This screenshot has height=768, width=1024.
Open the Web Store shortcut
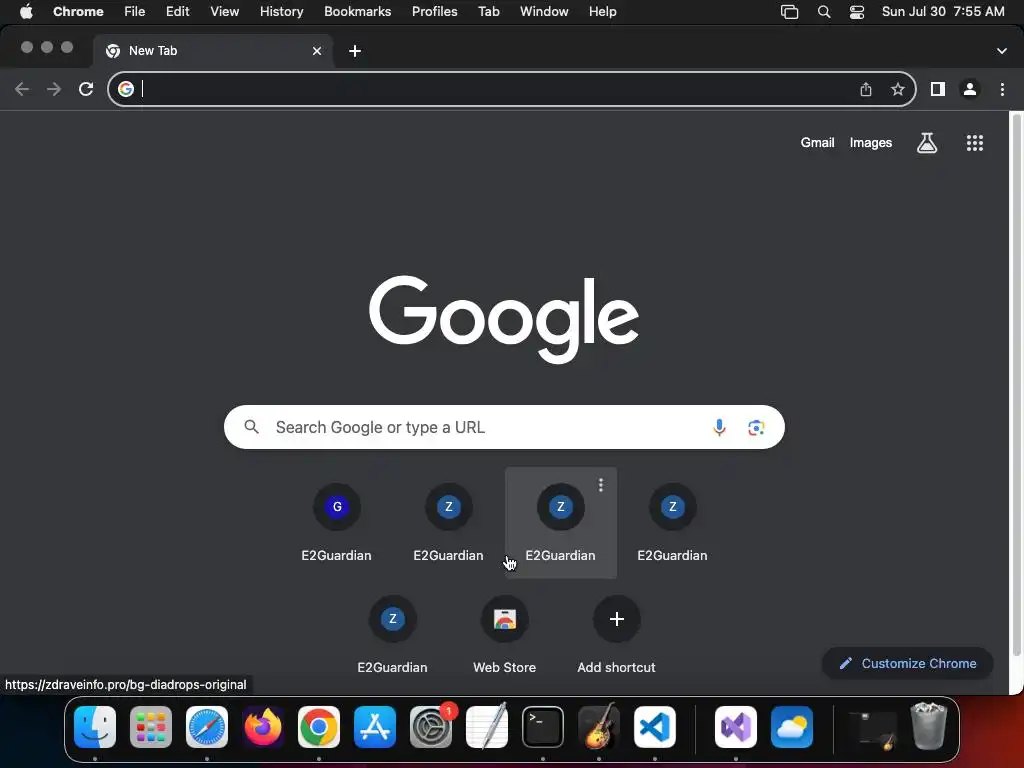(505, 634)
